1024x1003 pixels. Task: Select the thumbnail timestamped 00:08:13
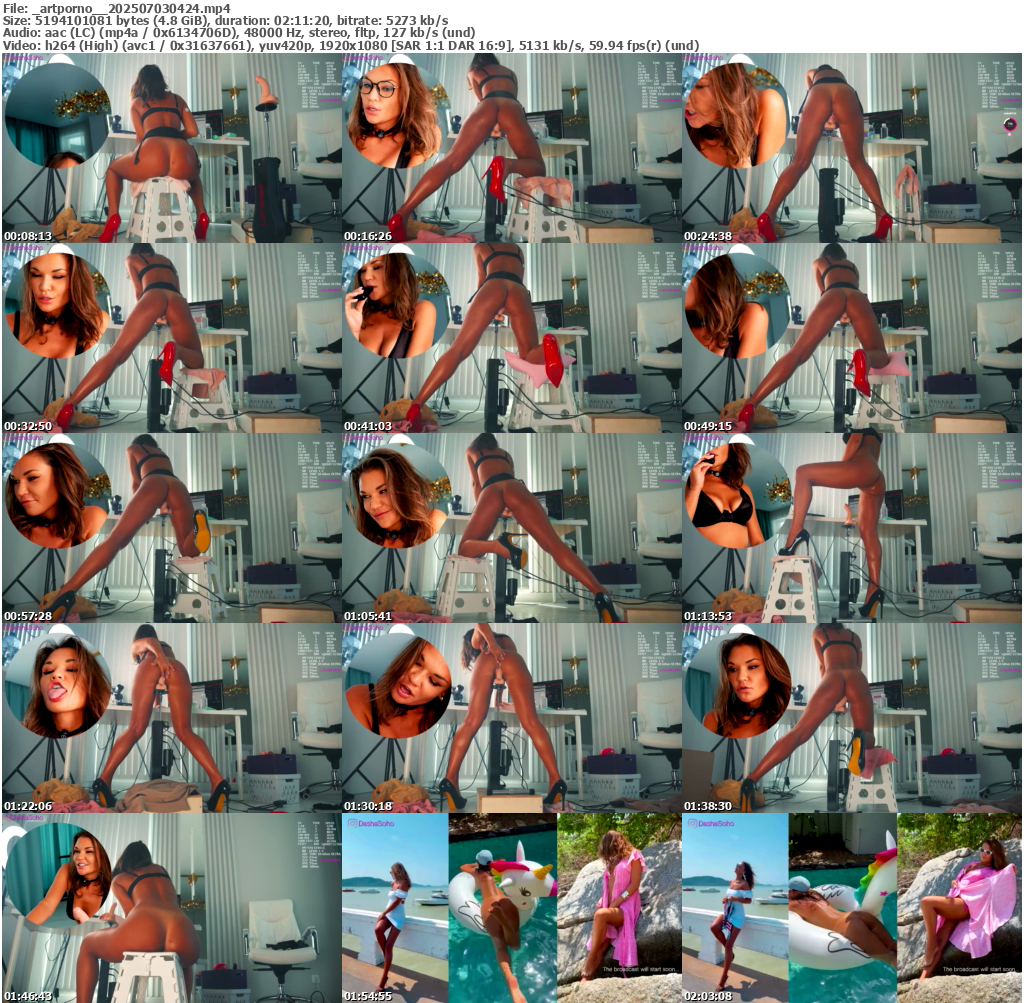172,148
